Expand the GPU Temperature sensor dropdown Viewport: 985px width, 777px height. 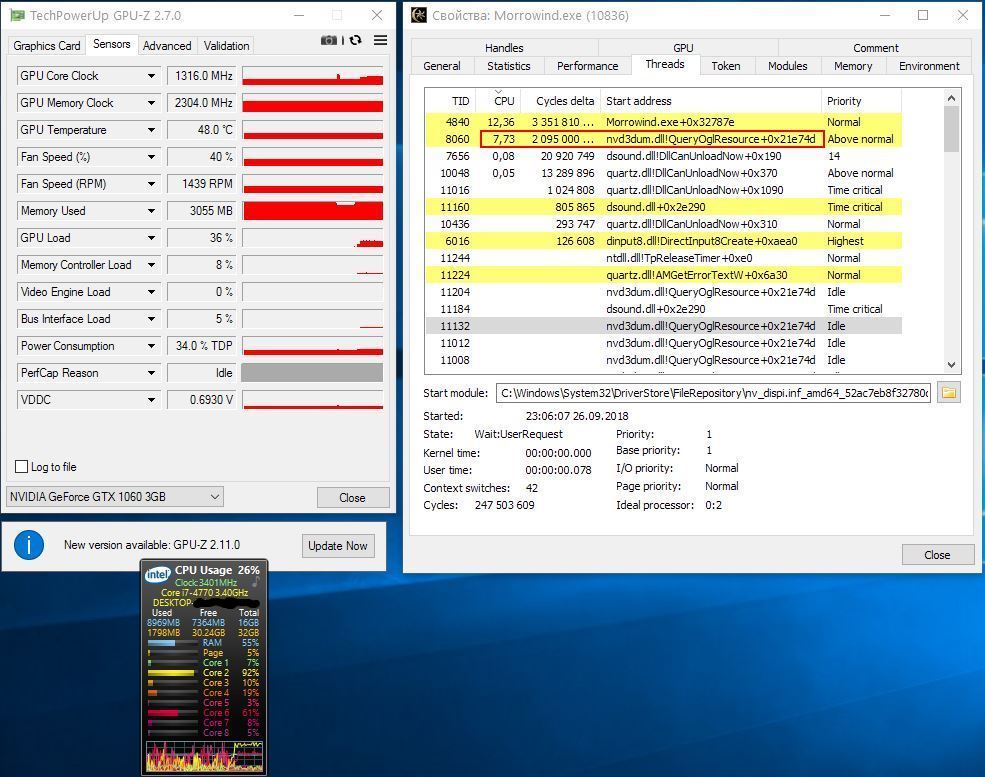click(151, 130)
